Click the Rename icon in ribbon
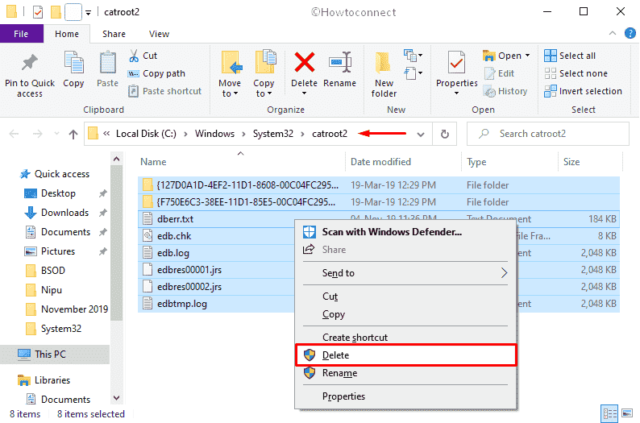The height and width of the screenshot is (423, 640). (340, 62)
